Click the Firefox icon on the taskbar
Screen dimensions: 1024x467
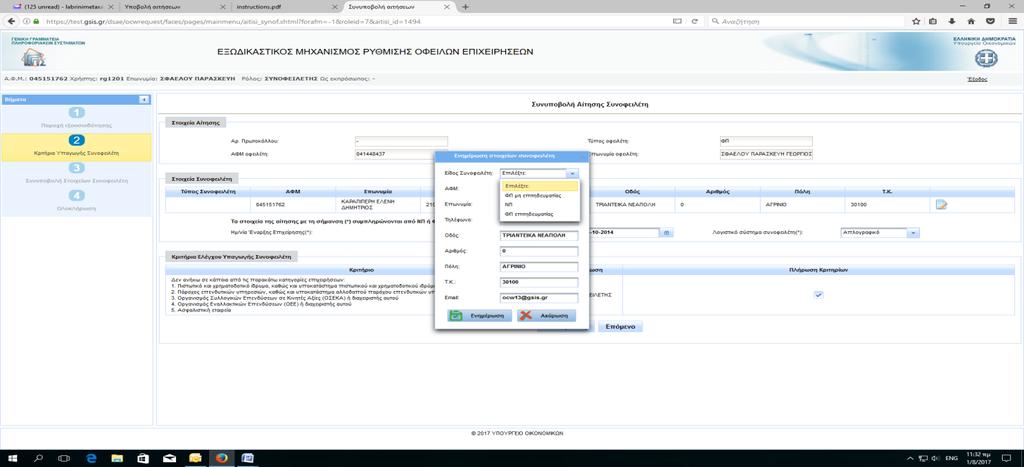[x=221, y=458]
